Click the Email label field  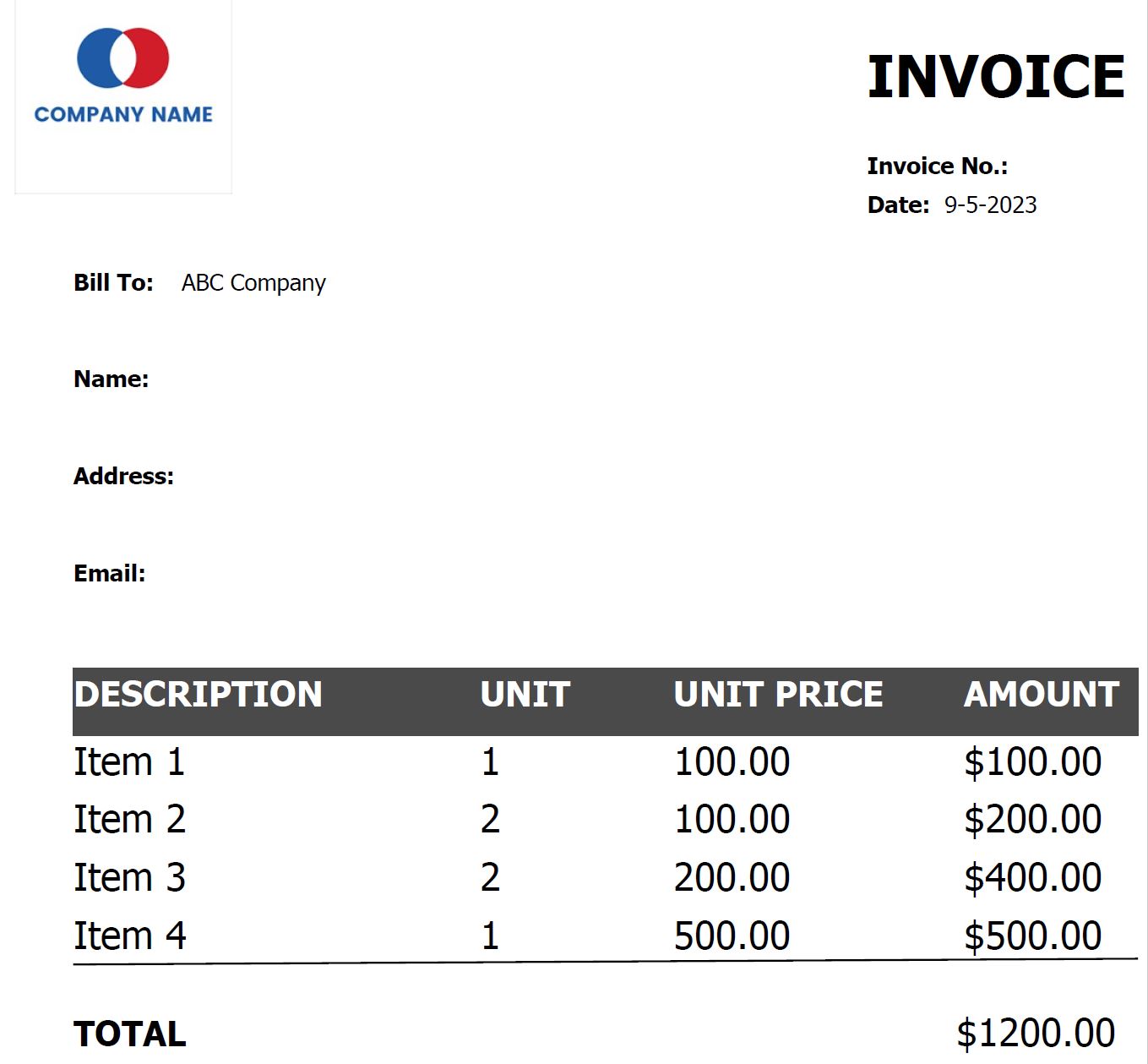pyautogui.click(x=109, y=573)
